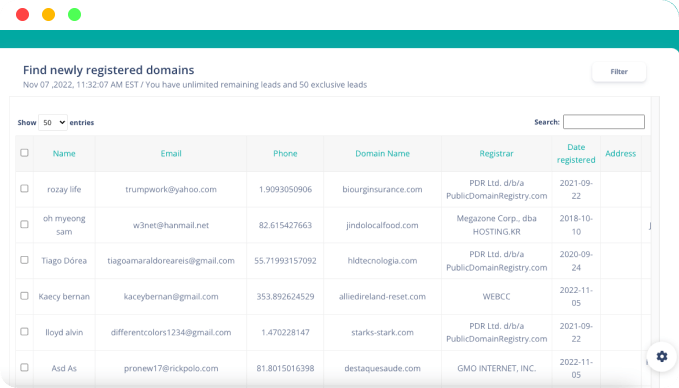Tick the checkbox for Kaecy bernan
The height and width of the screenshot is (388, 679).
[x=24, y=296]
